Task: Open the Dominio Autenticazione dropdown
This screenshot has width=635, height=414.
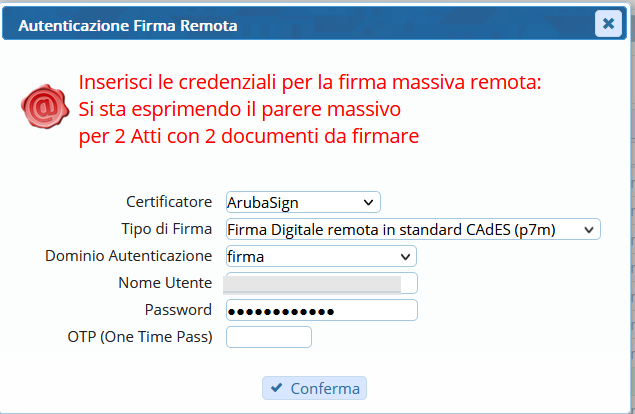Action: pos(321,256)
